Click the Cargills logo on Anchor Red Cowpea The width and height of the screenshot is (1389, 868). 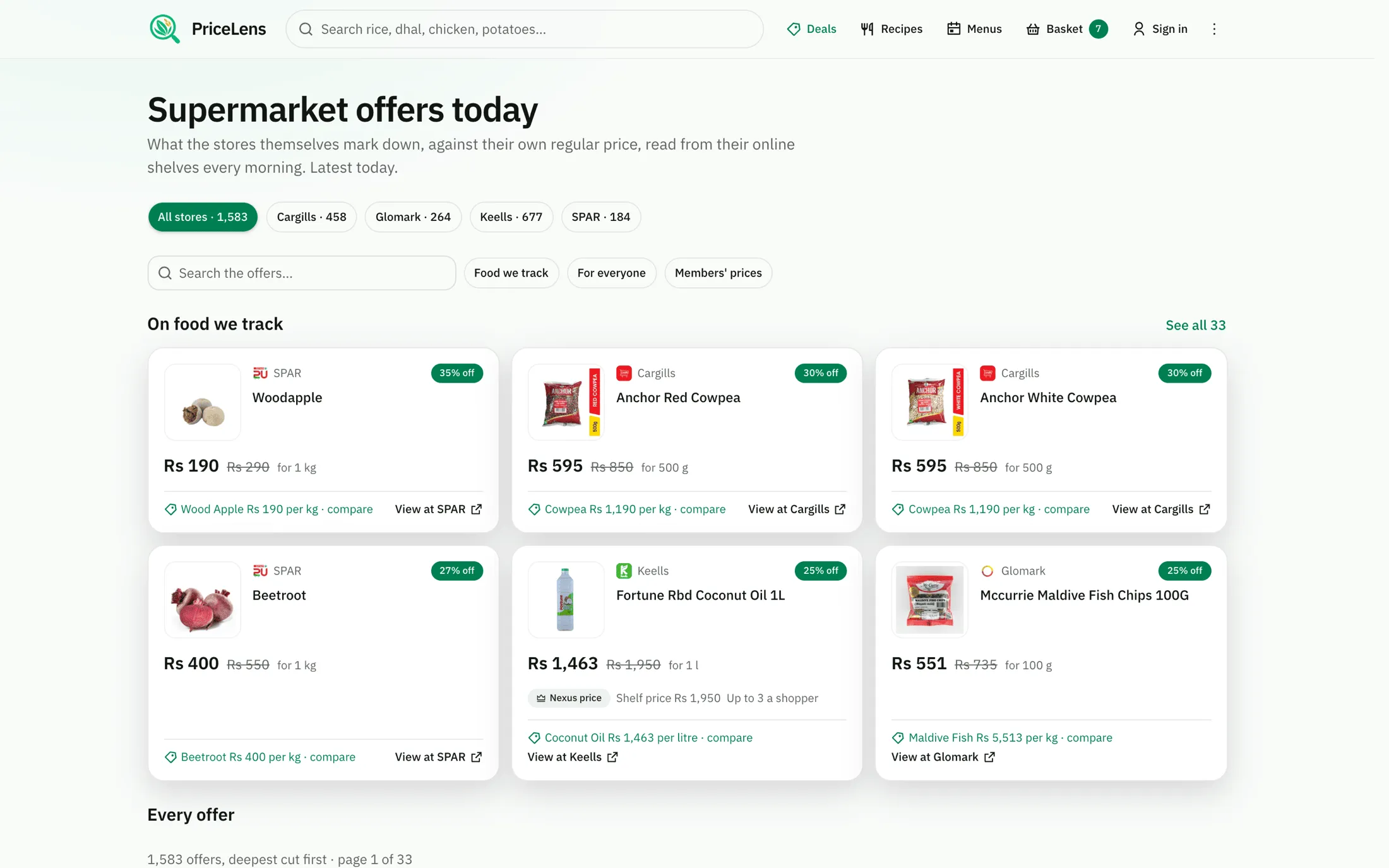pyautogui.click(x=624, y=373)
